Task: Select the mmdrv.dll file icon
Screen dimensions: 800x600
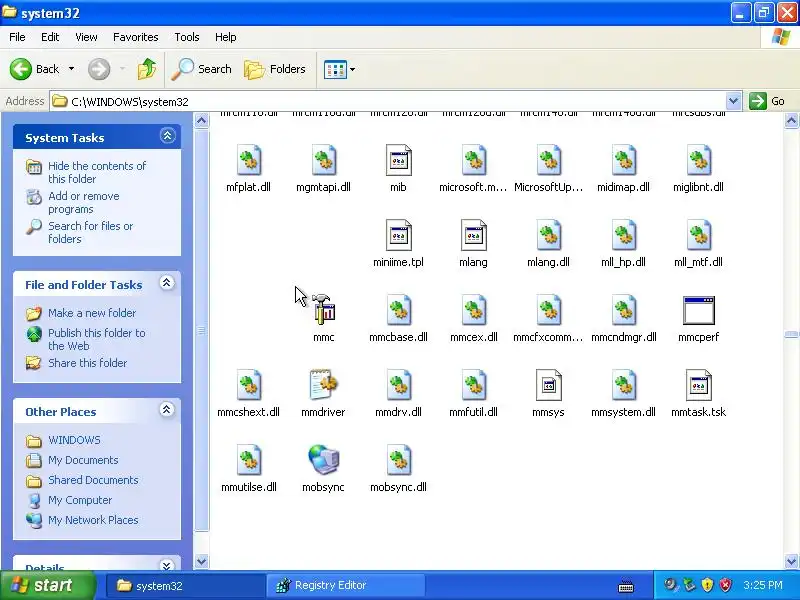Action: (x=398, y=385)
